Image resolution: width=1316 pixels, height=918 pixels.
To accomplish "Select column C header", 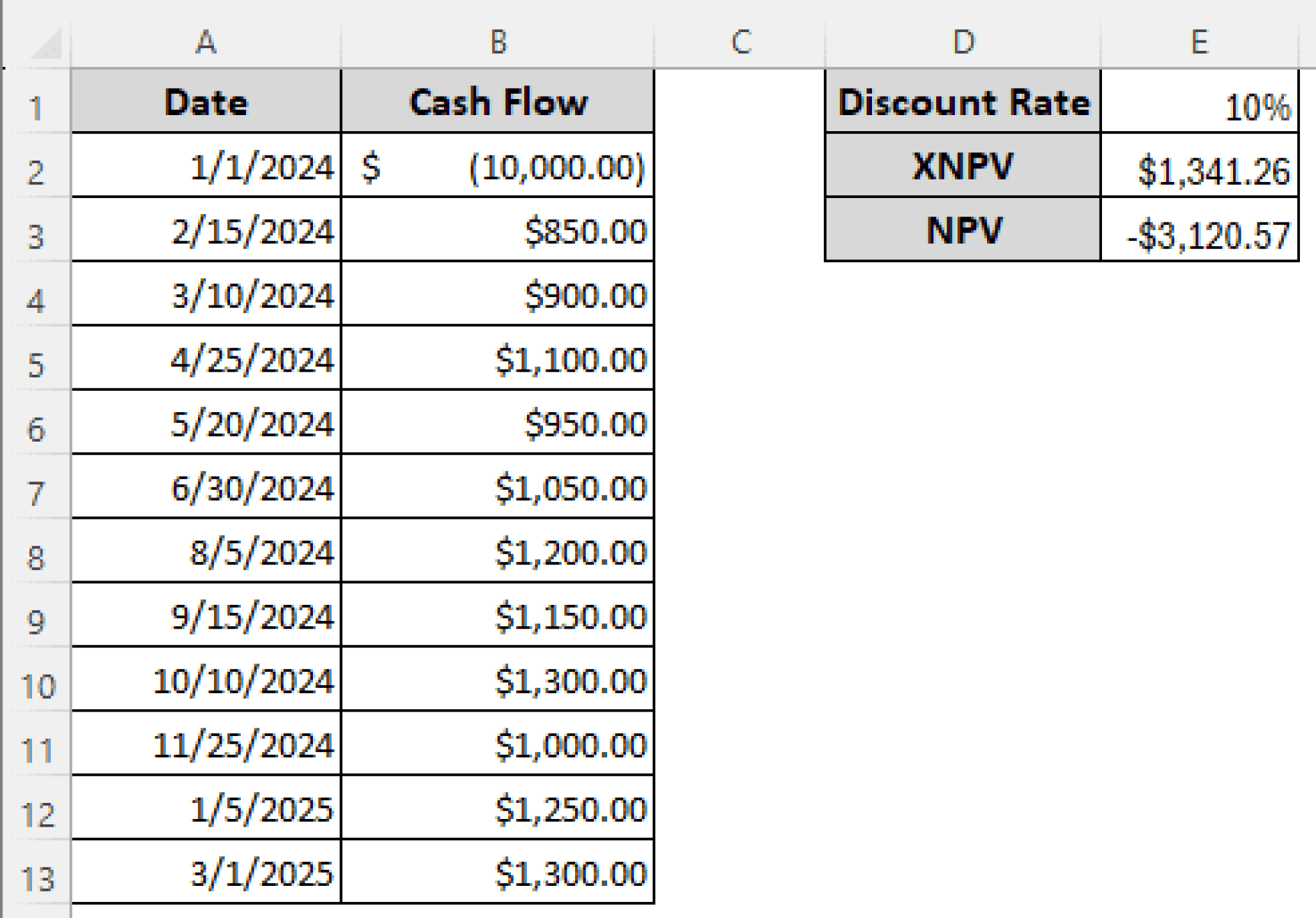I will [742, 42].
